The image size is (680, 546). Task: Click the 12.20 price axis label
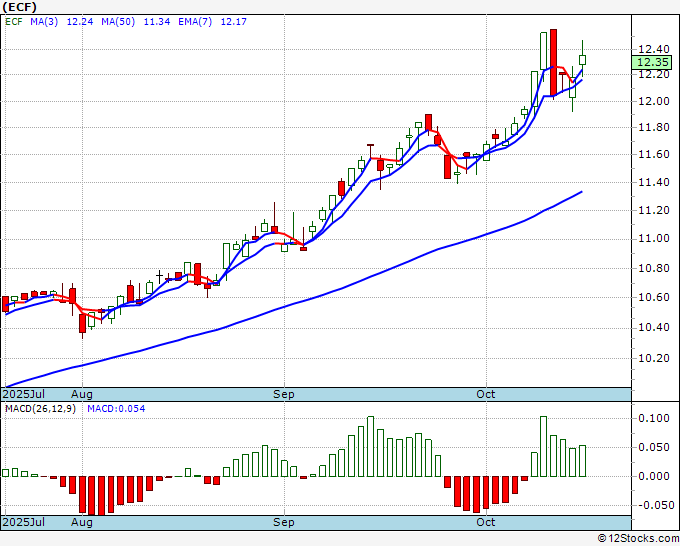coord(654,75)
